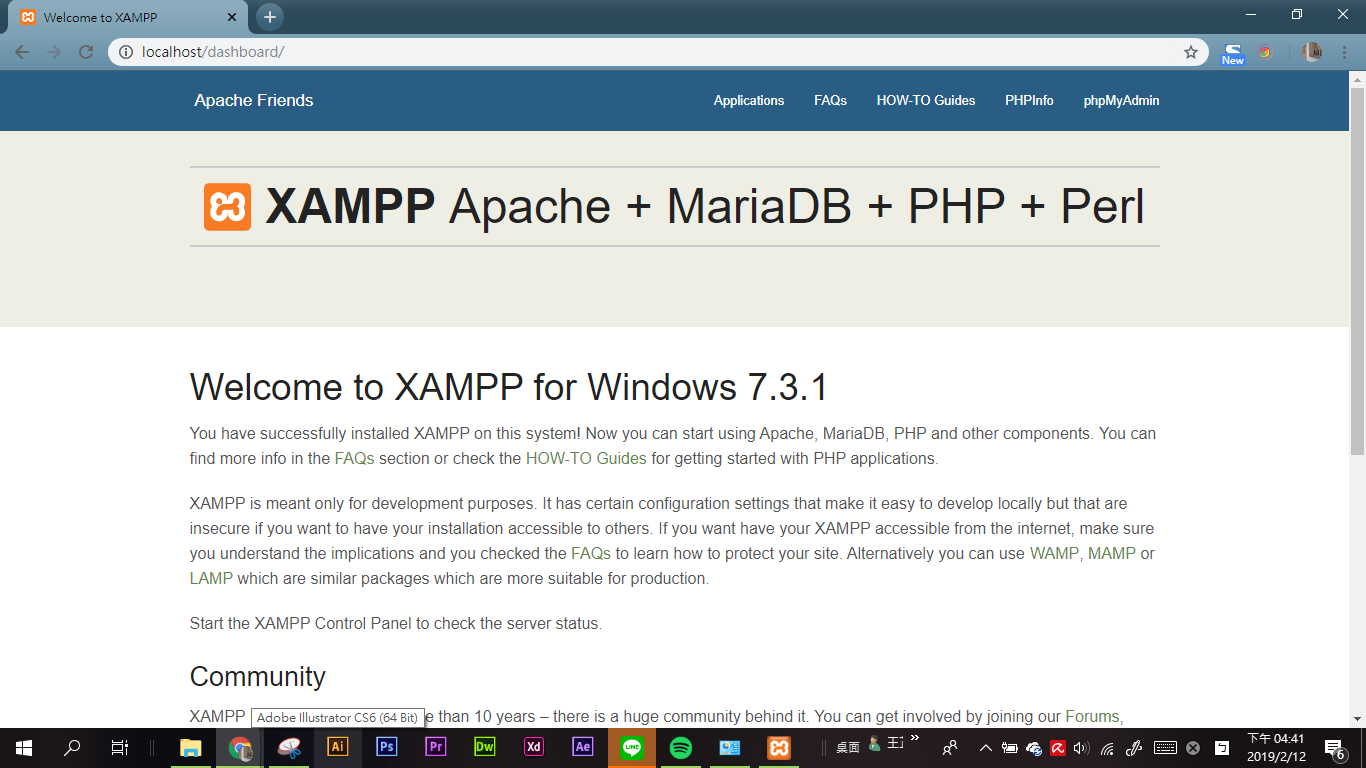Bookmark this page with the star icon

click(x=1191, y=52)
